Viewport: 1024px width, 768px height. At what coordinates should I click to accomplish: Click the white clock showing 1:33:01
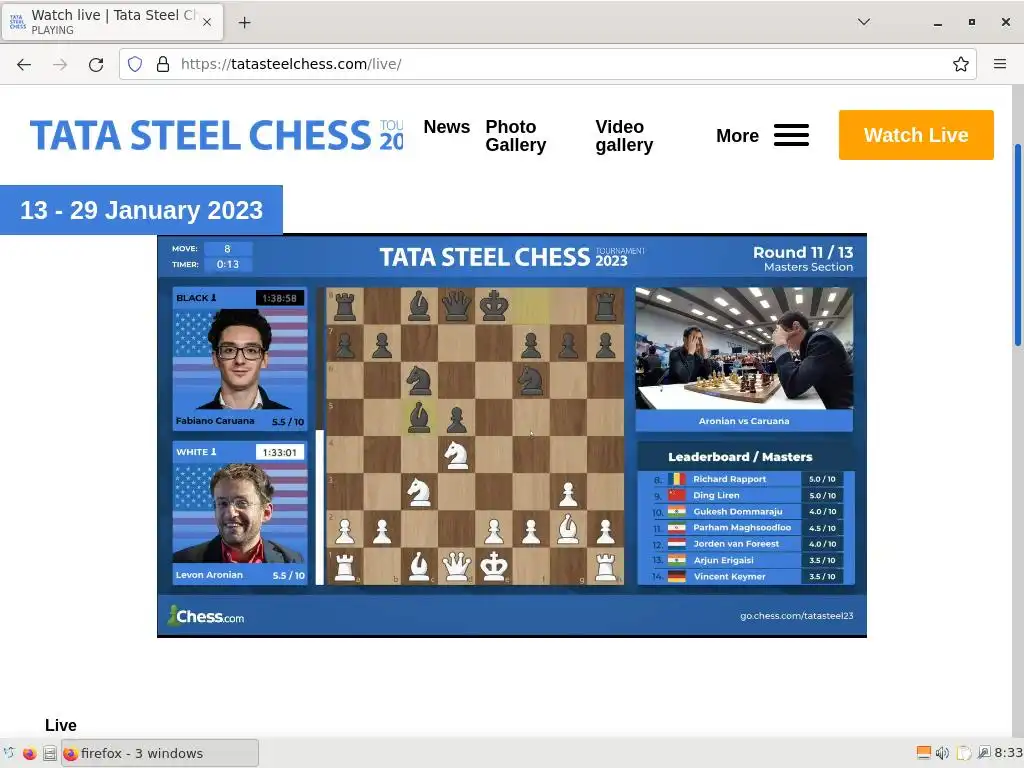[280, 453]
